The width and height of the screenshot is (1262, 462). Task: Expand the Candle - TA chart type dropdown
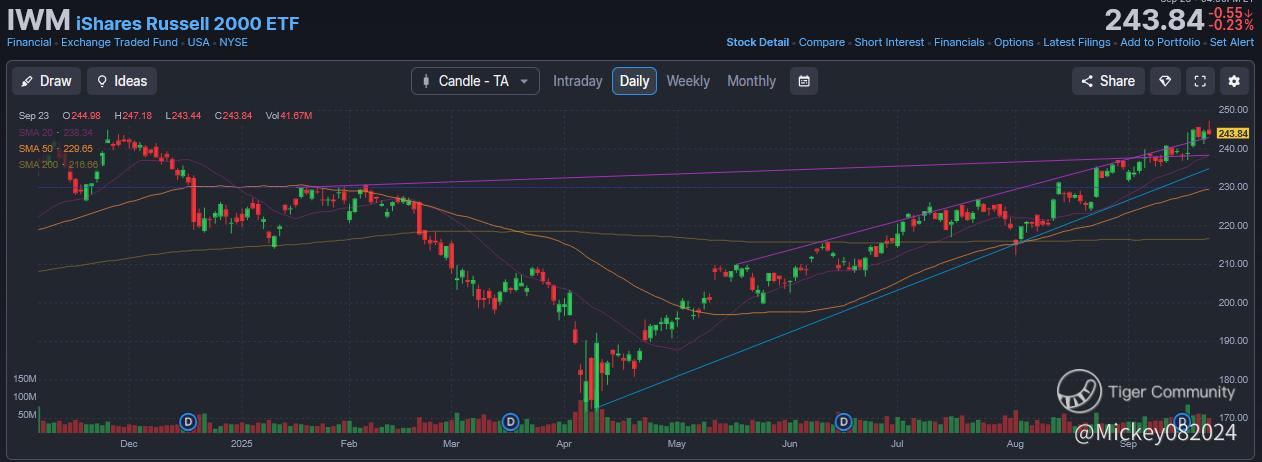click(x=475, y=81)
